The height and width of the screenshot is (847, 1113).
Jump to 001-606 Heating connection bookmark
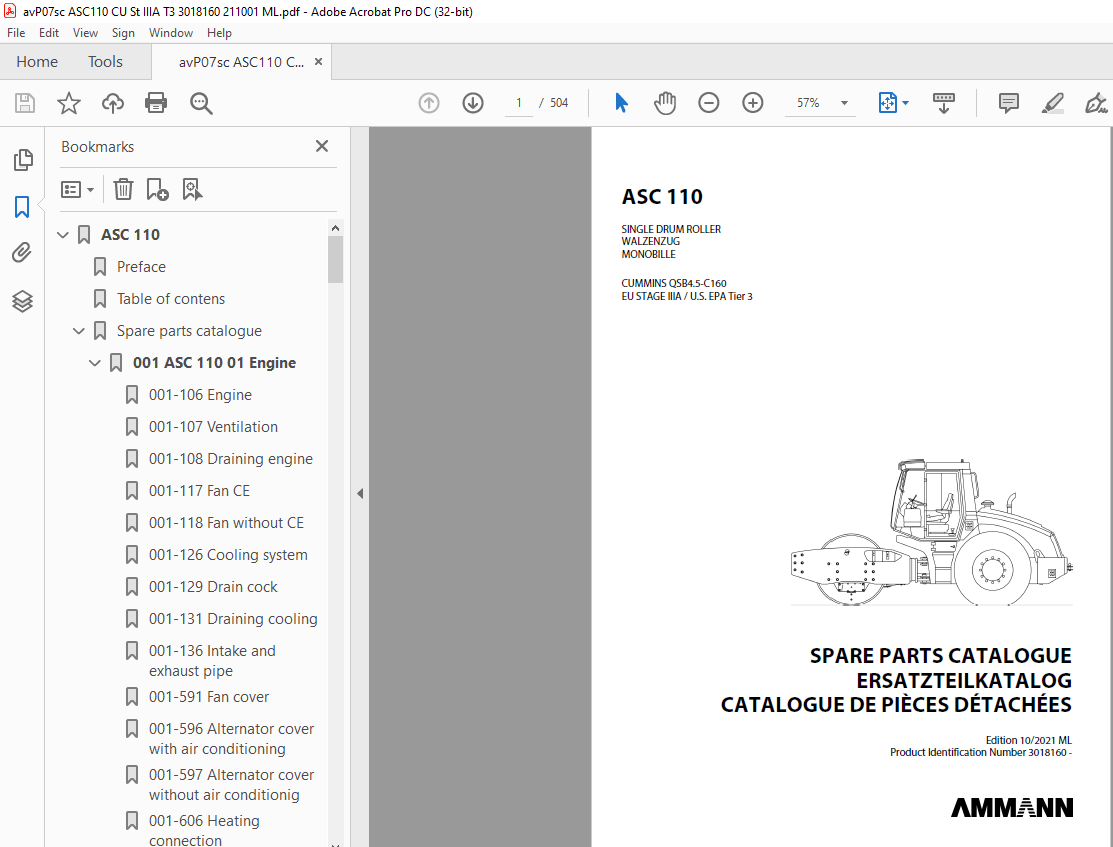(204, 831)
